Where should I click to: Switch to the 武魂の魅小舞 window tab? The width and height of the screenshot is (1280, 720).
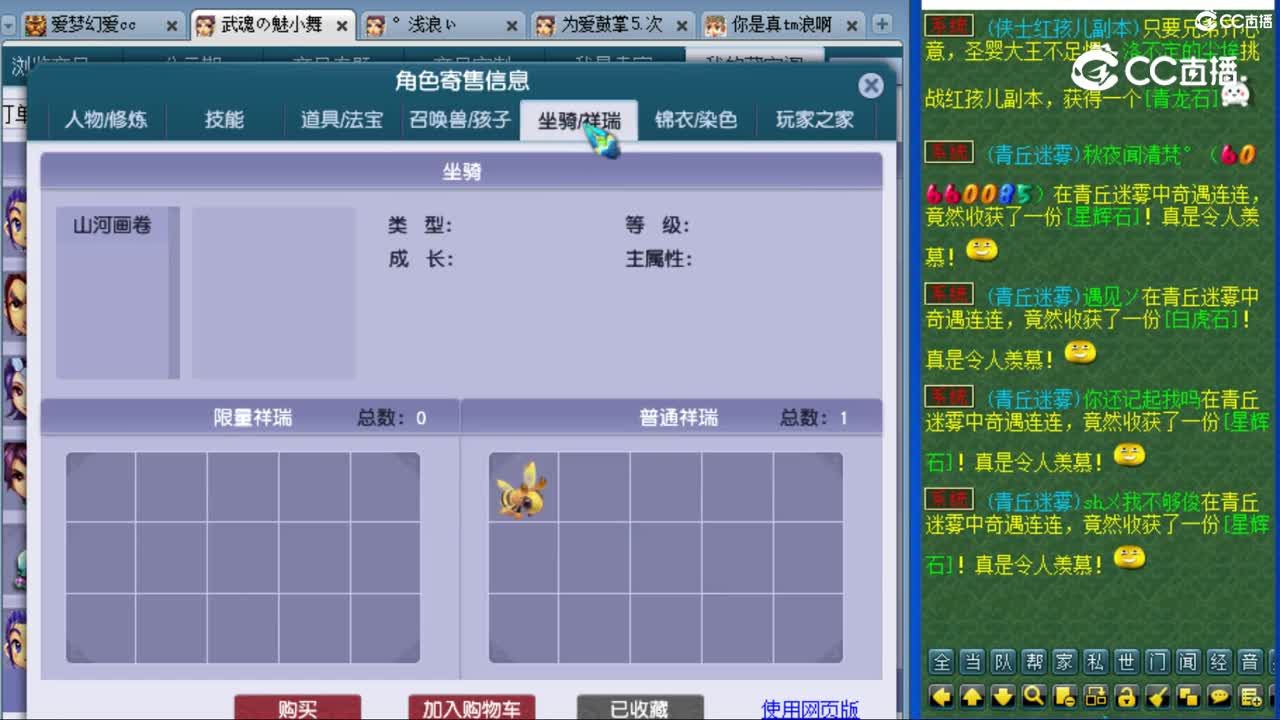(x=273, y=26)
